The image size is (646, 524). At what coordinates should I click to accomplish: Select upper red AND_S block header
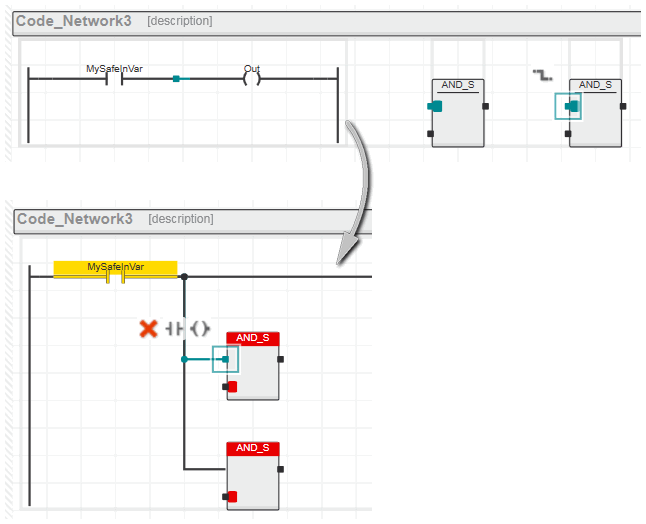pyautogui.click(x=253, y=338)
